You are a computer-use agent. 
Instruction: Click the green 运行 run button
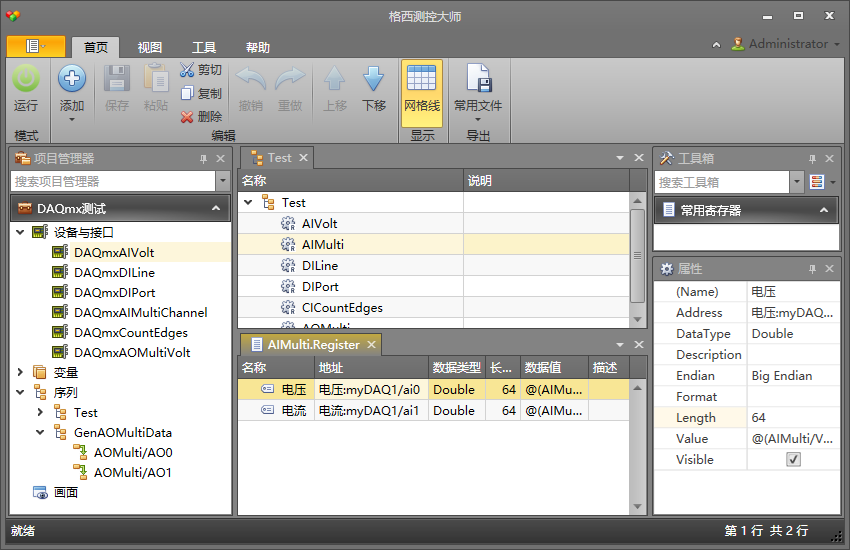tap(26, 88)
